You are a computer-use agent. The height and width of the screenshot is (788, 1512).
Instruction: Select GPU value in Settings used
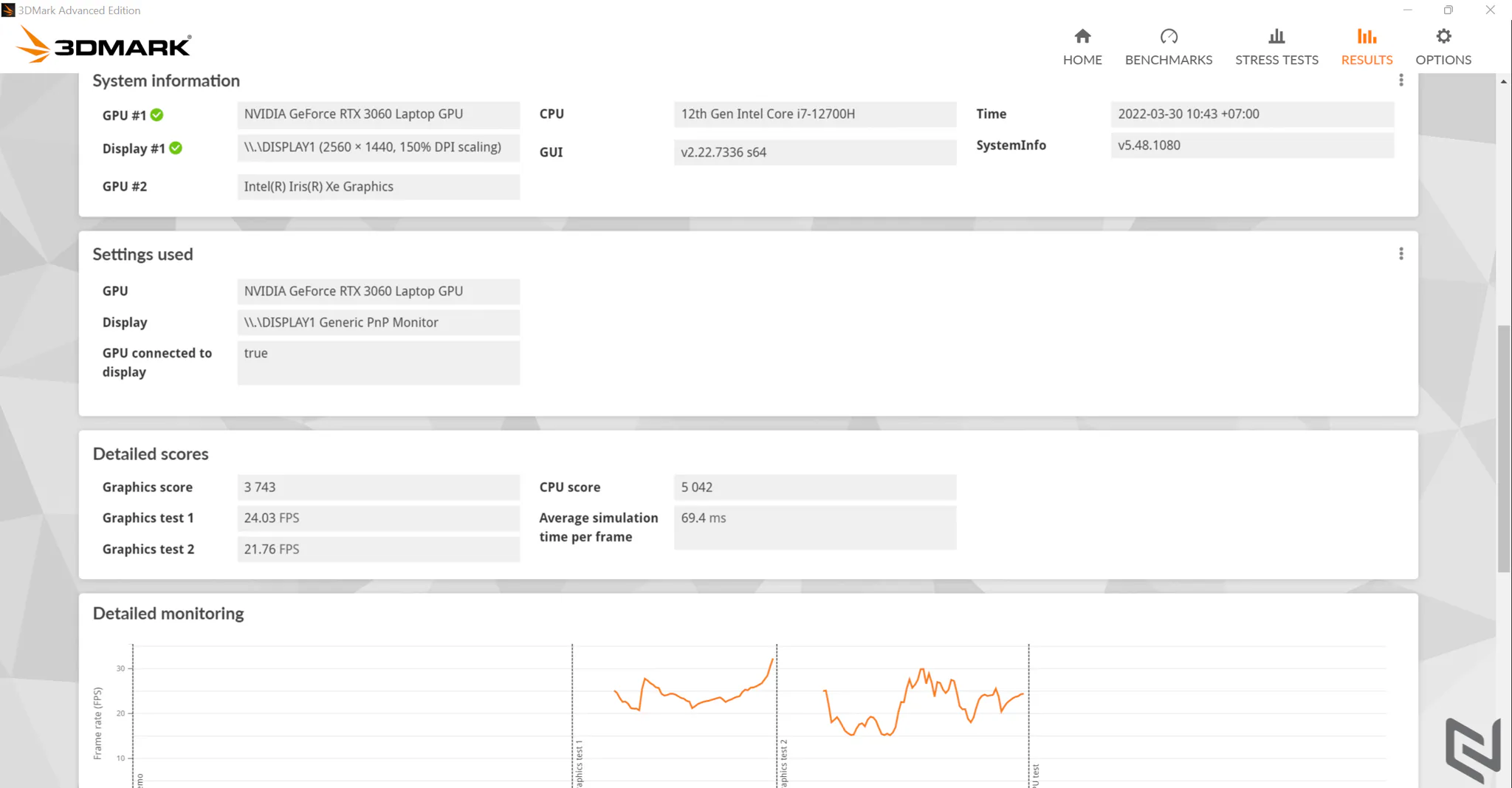click(378, 292)
